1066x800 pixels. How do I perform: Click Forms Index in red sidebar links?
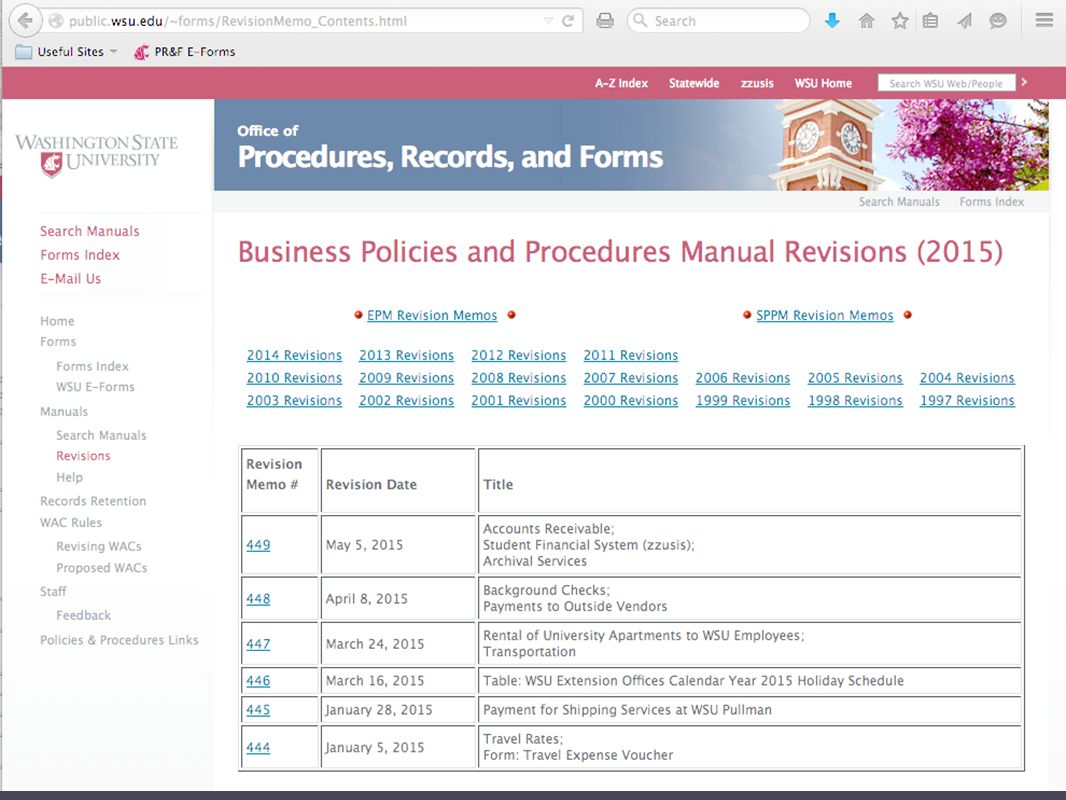[80, 255]
